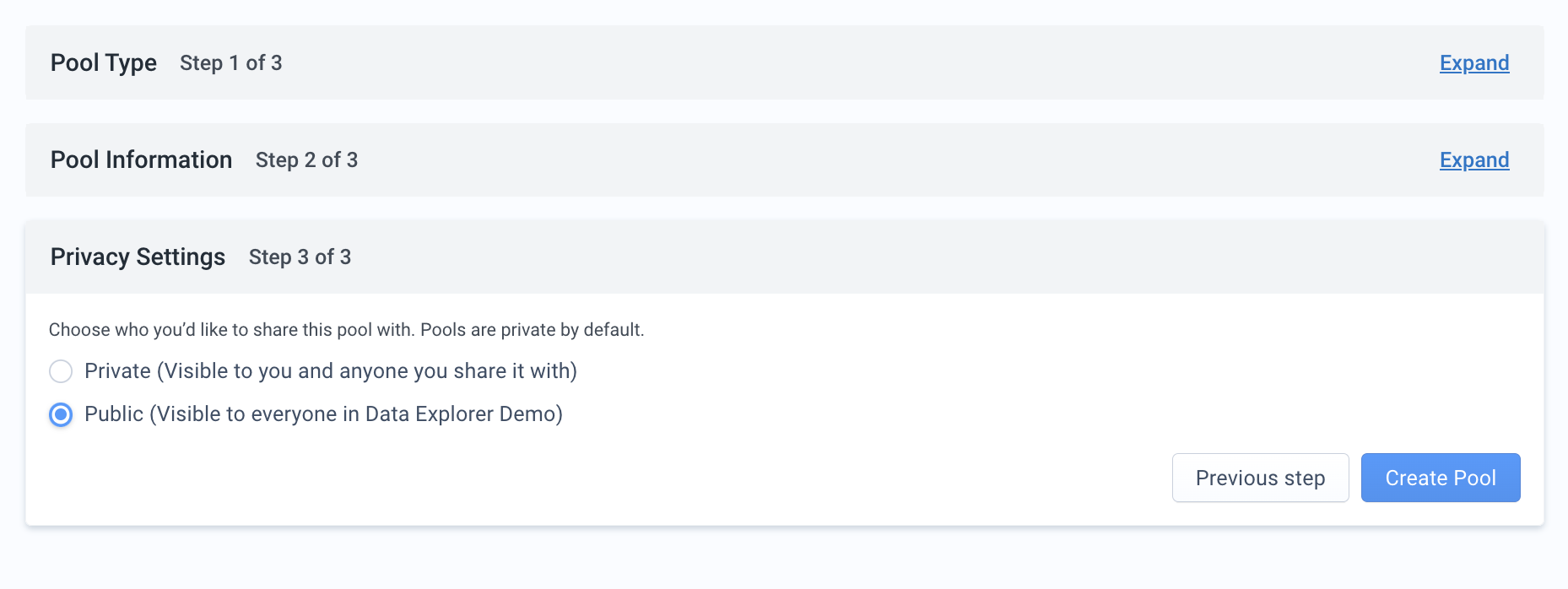Screen dimensions: 1568x589
Task: Click the Create Pool button
Action: 1441,478
